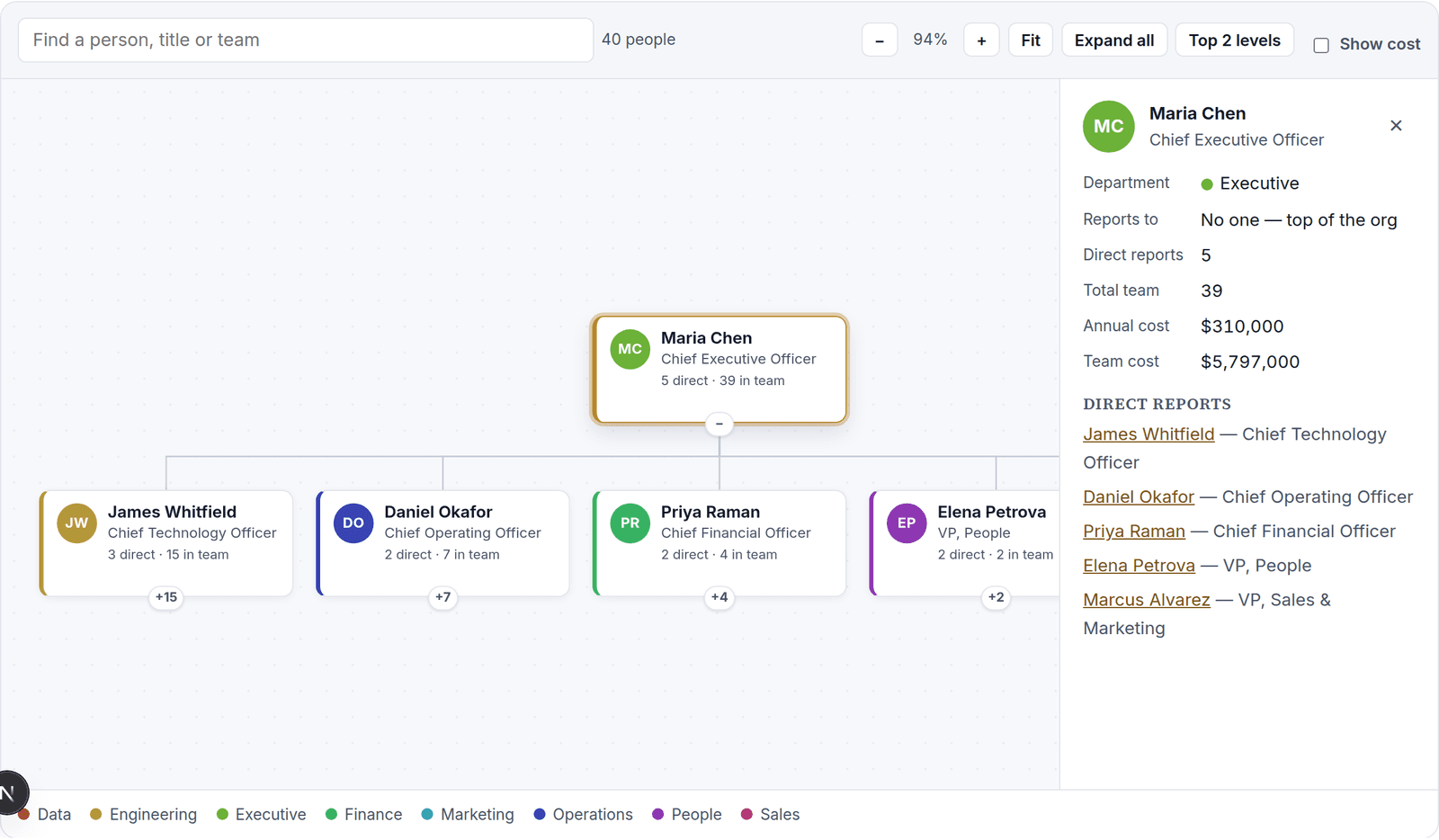Click the Marketing legend color dot
Viewport: 1439px width, 840px height.
[x=427, y=815]
